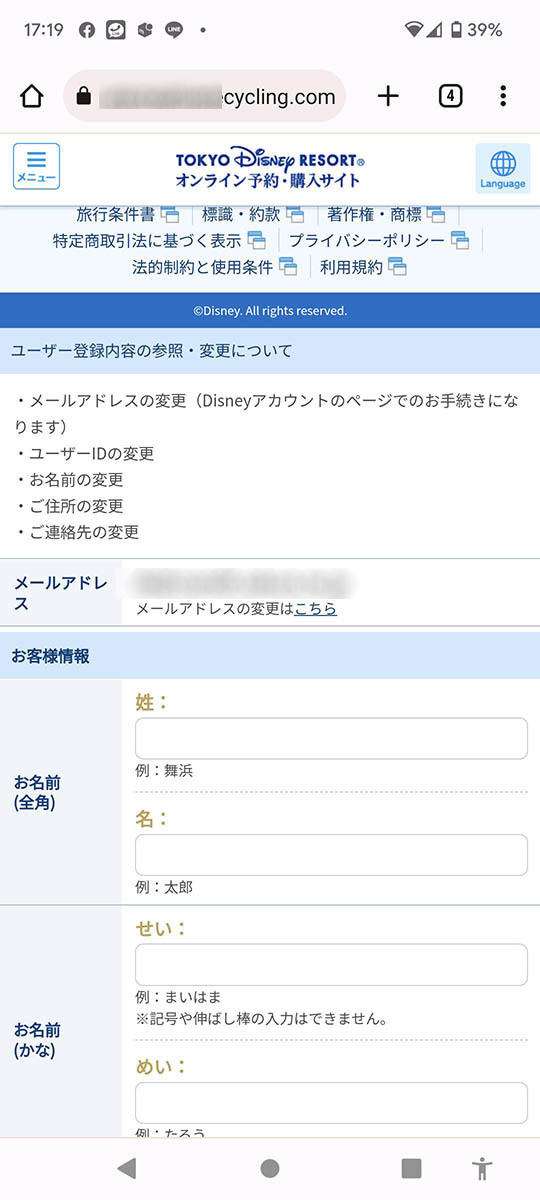
Task: Focus the めい kana input field
Action: click(331, 1102)
